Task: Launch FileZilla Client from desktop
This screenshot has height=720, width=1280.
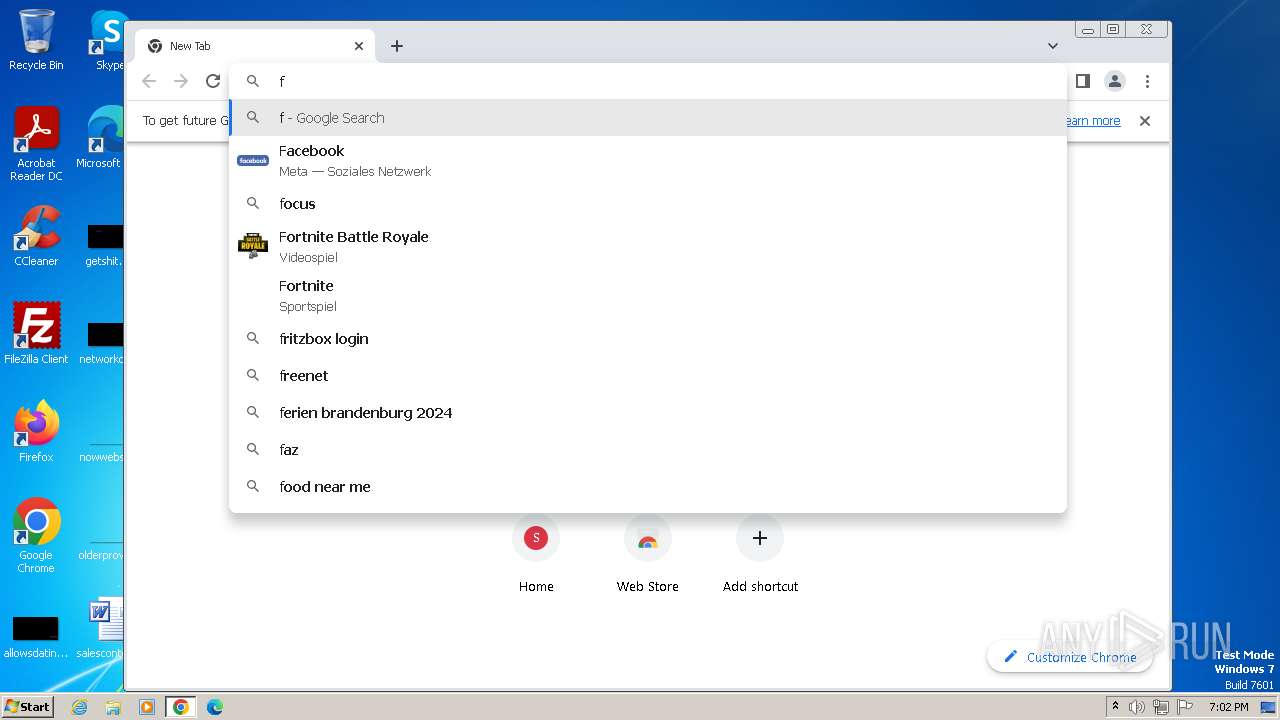Action: [x=36, y=333]
